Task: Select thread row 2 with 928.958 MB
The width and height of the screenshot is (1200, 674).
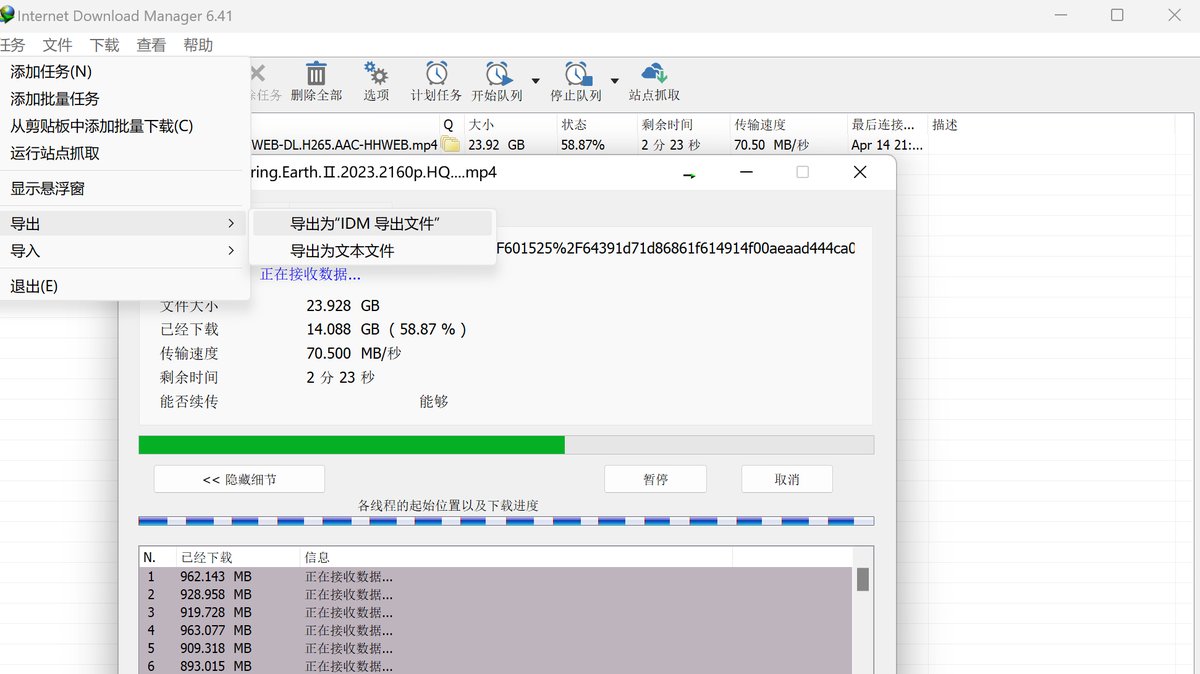Action: pyautogui.click(x=496, y=595)
